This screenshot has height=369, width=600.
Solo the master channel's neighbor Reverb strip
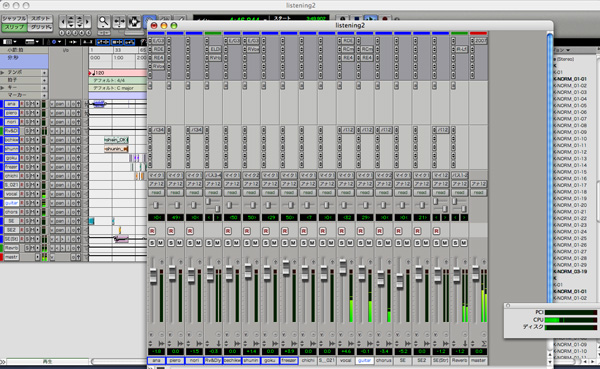point(455,243)
